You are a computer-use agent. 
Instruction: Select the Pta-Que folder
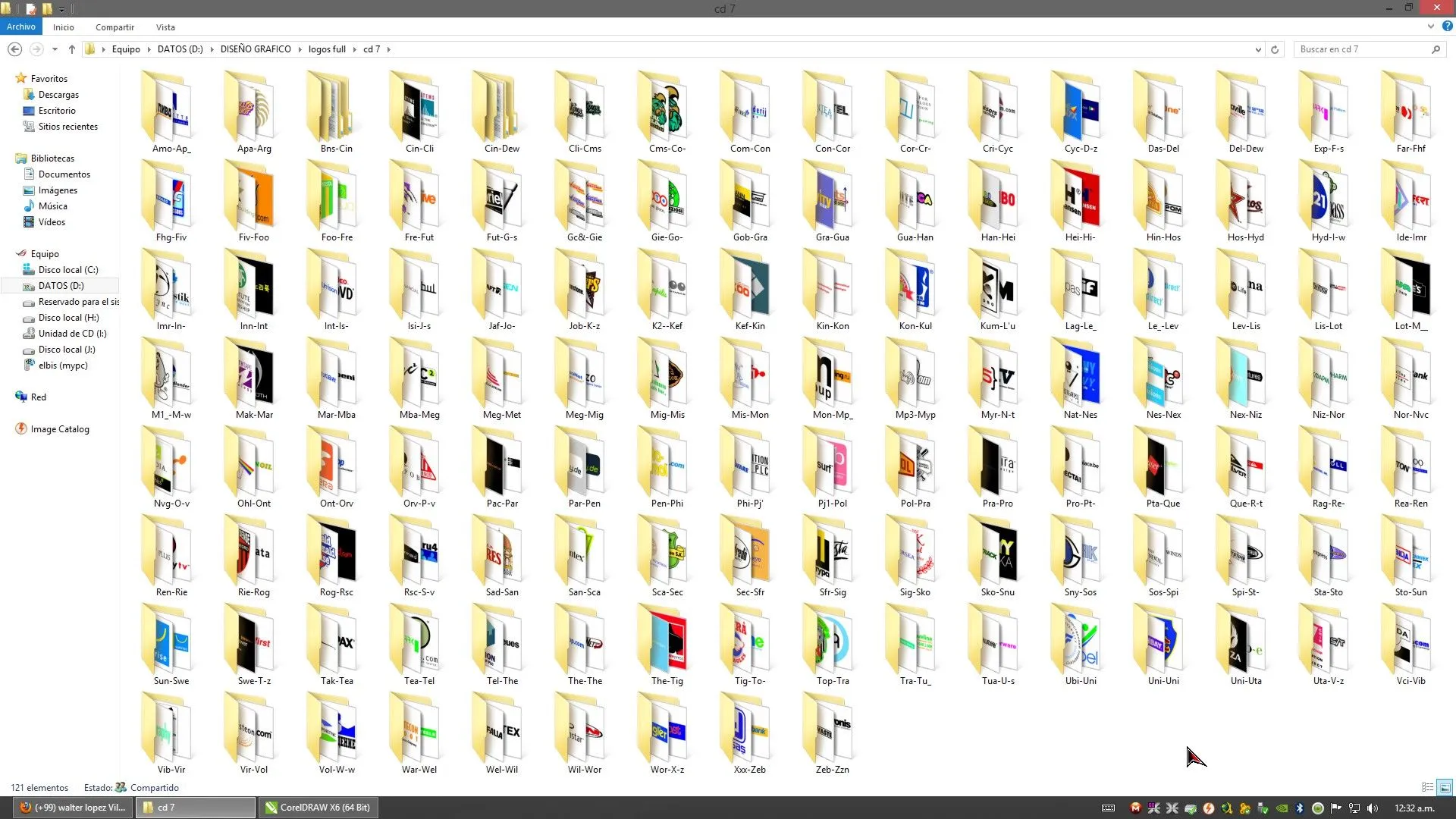pyautogui.click(x=1163, y=467)
